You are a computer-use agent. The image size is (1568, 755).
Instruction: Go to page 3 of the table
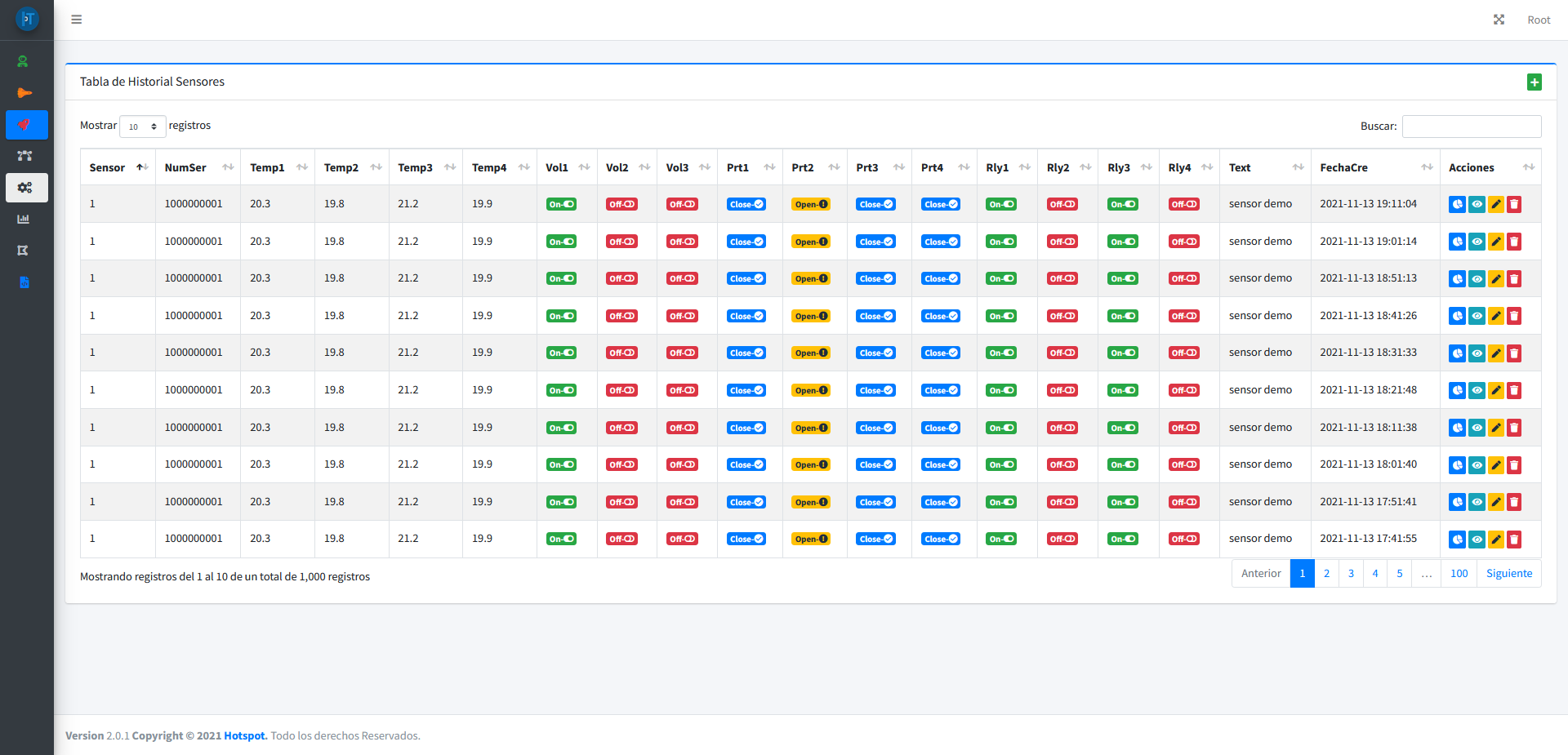1351,574
